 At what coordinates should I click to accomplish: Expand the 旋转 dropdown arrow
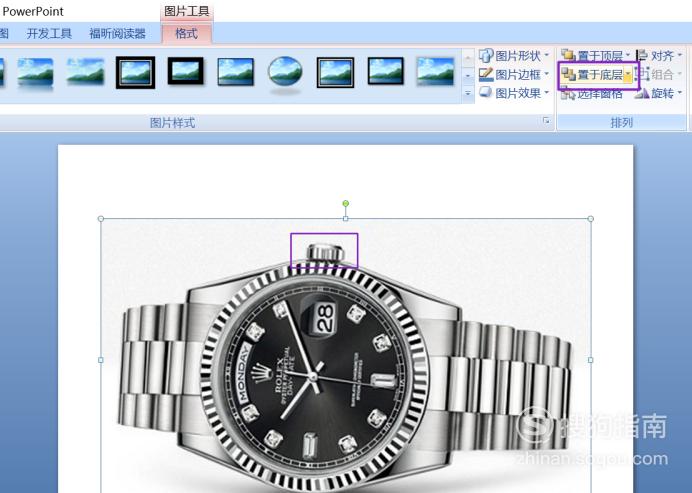(x=680, y=92)
